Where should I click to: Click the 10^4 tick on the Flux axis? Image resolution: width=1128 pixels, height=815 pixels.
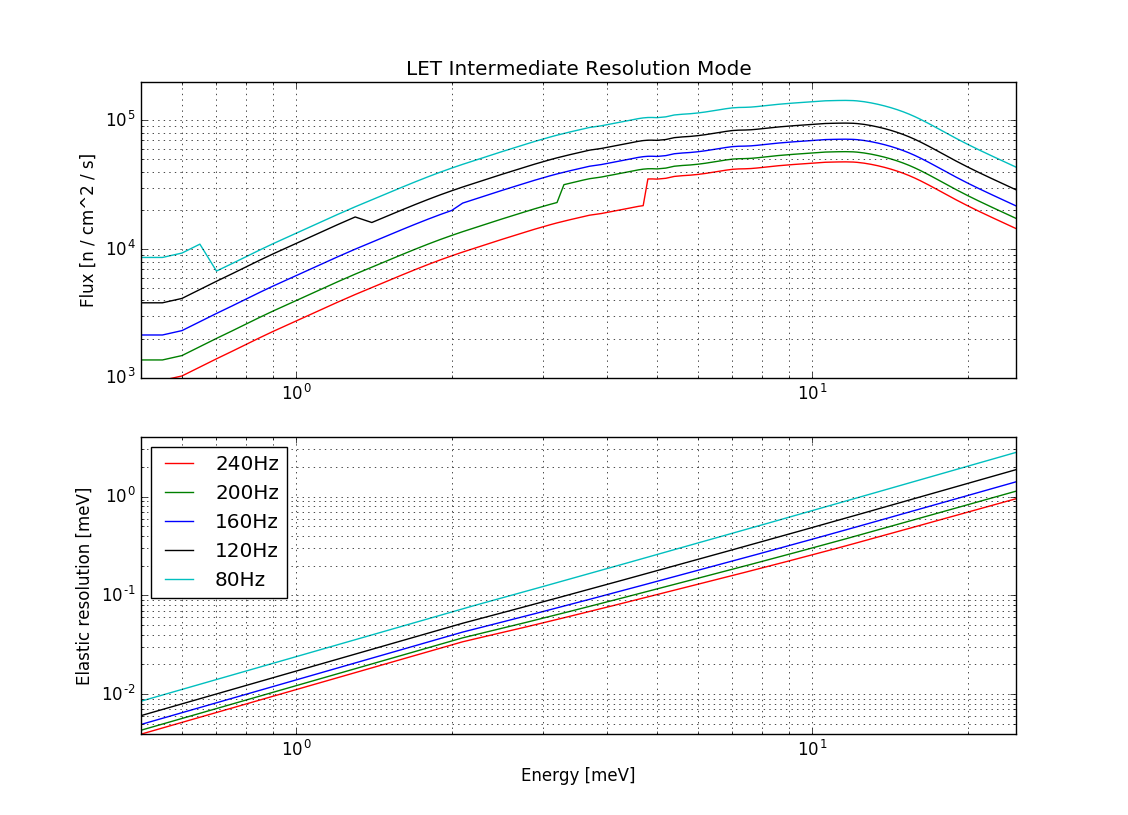click(120, 248)
